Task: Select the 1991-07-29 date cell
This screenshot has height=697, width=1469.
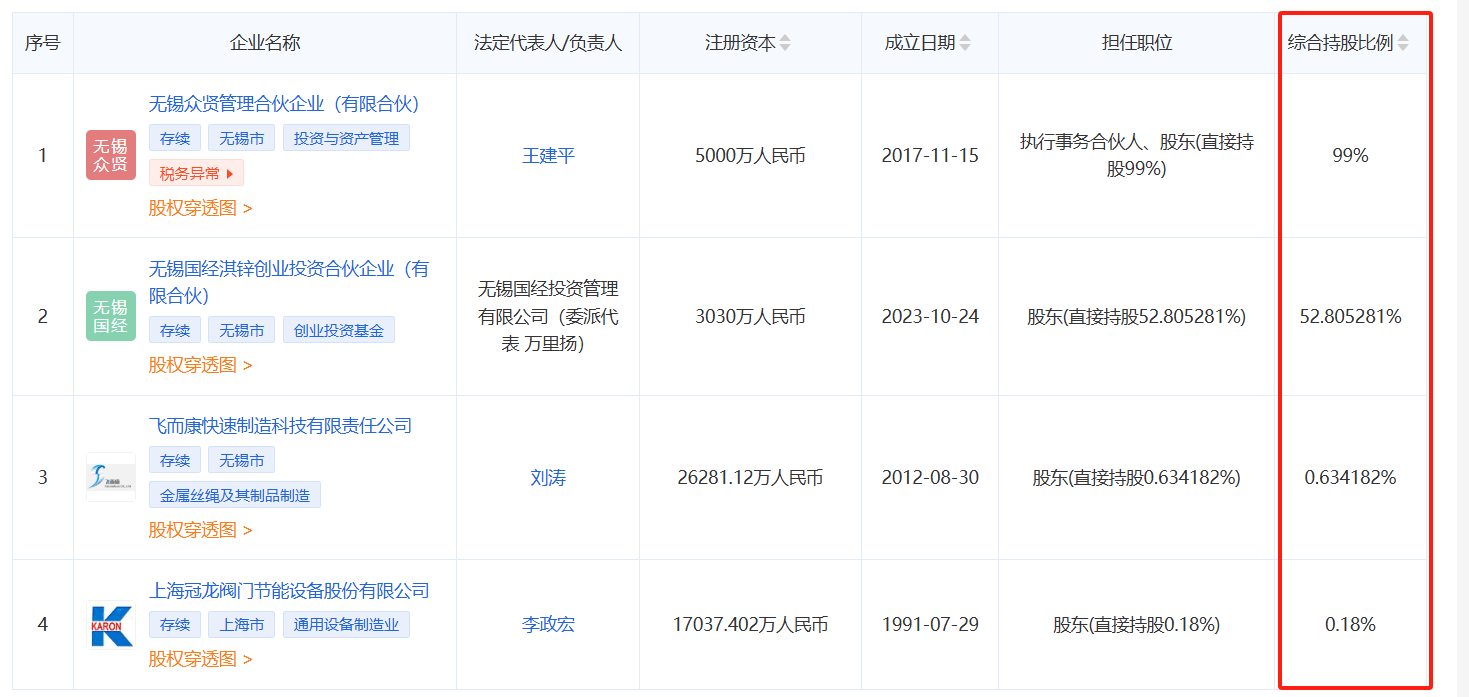Action: 930,625
